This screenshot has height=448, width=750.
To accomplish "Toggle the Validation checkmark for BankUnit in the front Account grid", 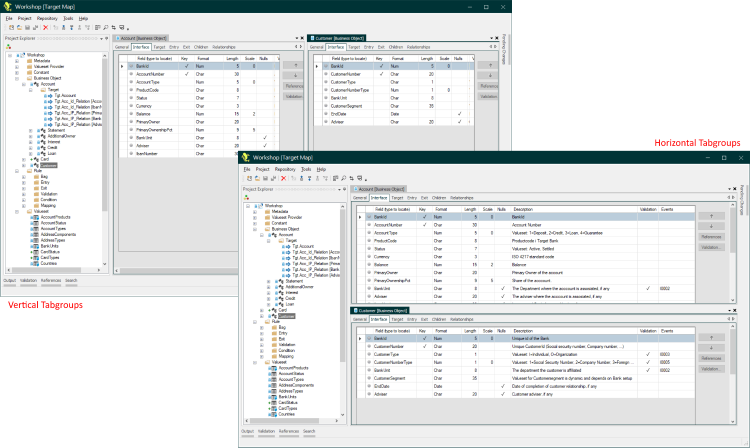I will click(649, 288).
